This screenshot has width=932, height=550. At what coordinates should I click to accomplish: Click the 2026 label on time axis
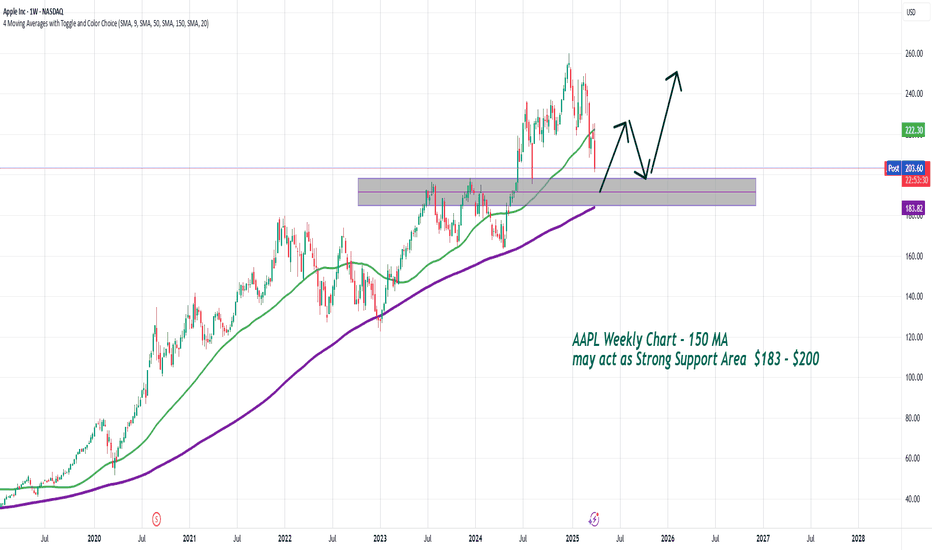tap(667, 539)
